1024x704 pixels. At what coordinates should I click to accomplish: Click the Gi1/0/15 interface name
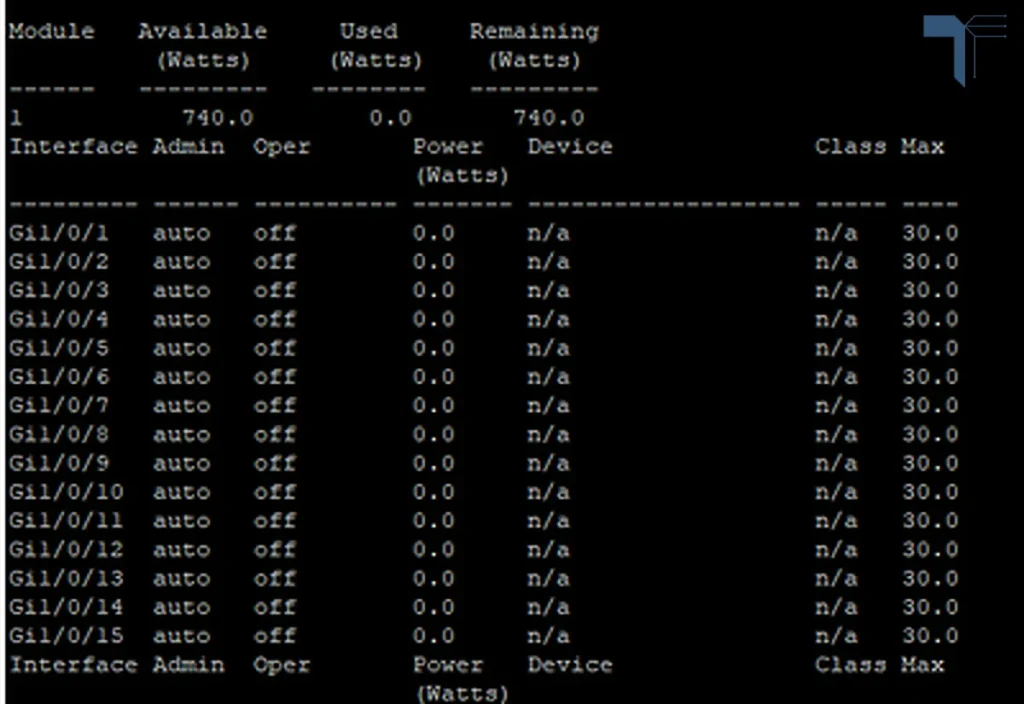(x=66, y=635)
